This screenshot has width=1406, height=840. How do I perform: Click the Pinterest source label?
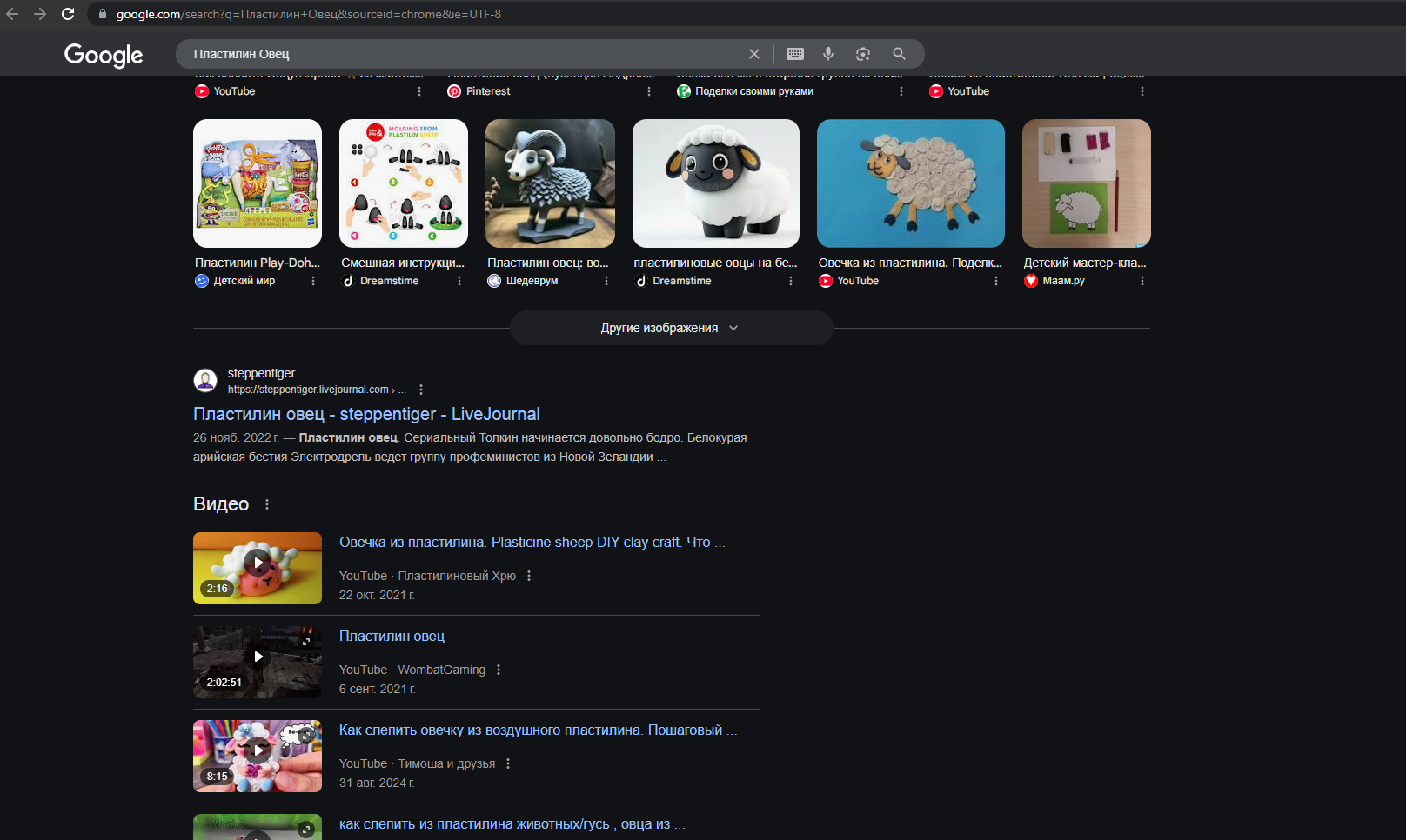point(488,91)
